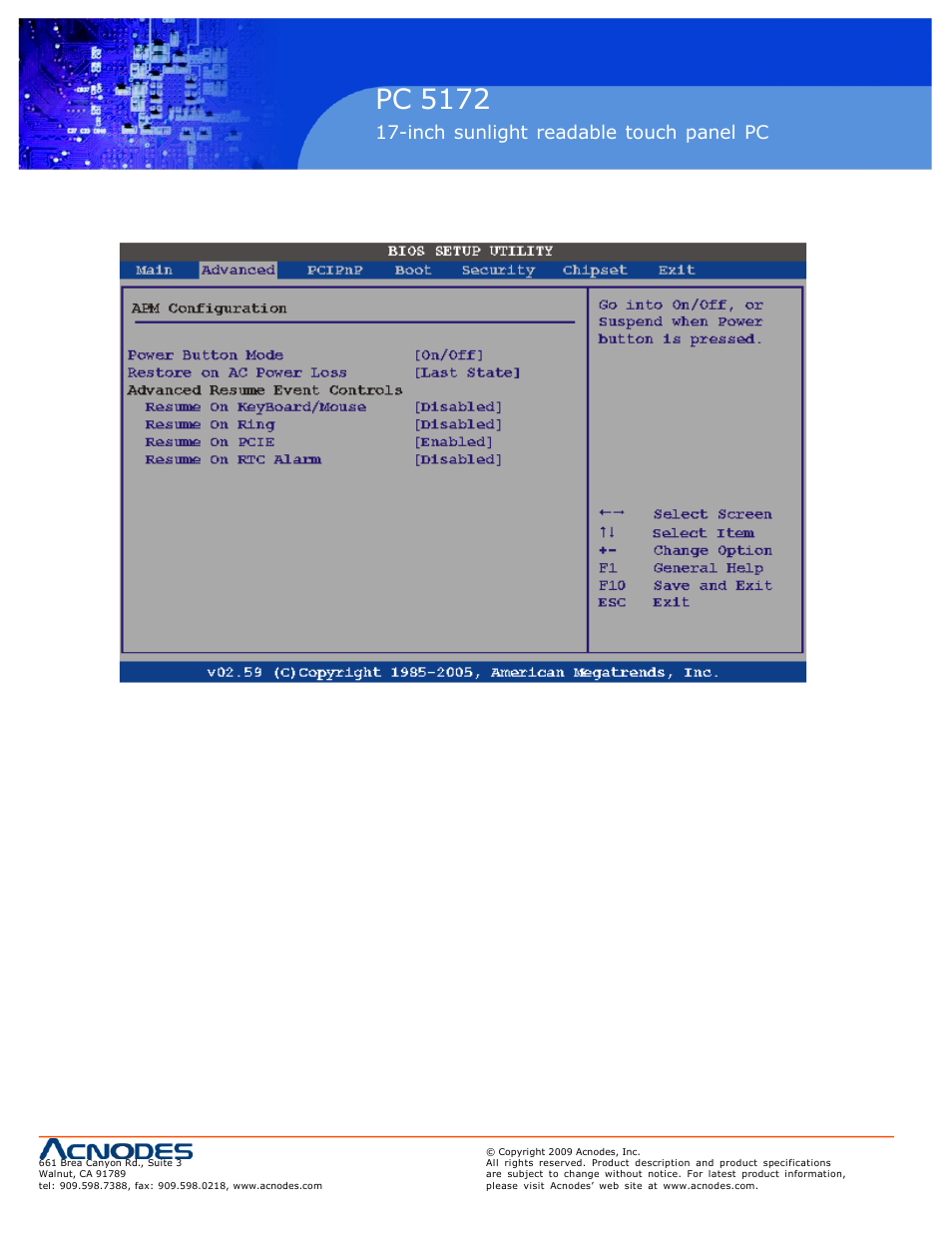Click the up-down arrows Select Item icon

607,532
